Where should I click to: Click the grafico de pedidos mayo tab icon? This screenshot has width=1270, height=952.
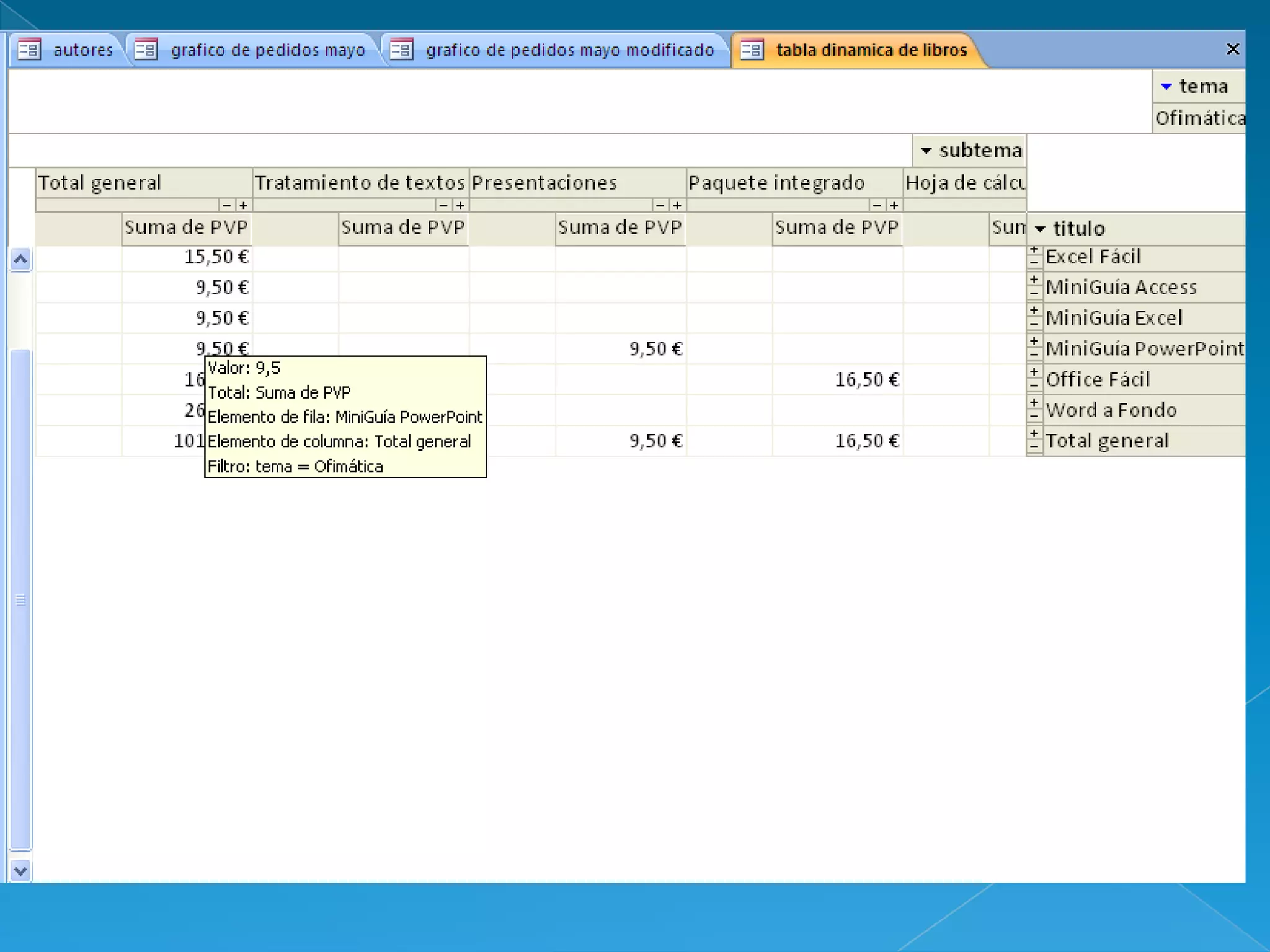click(146, 50)
